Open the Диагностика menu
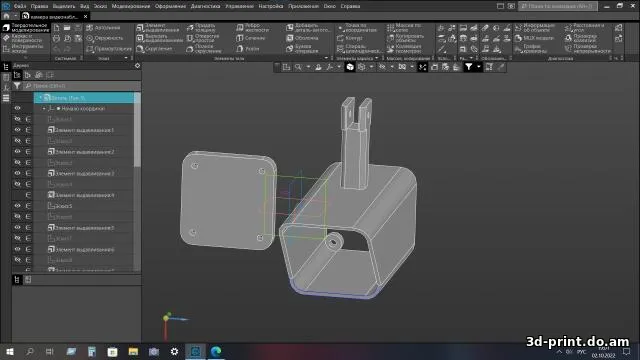This screenshot has height=360, width=640. click(x=205, y=6)
